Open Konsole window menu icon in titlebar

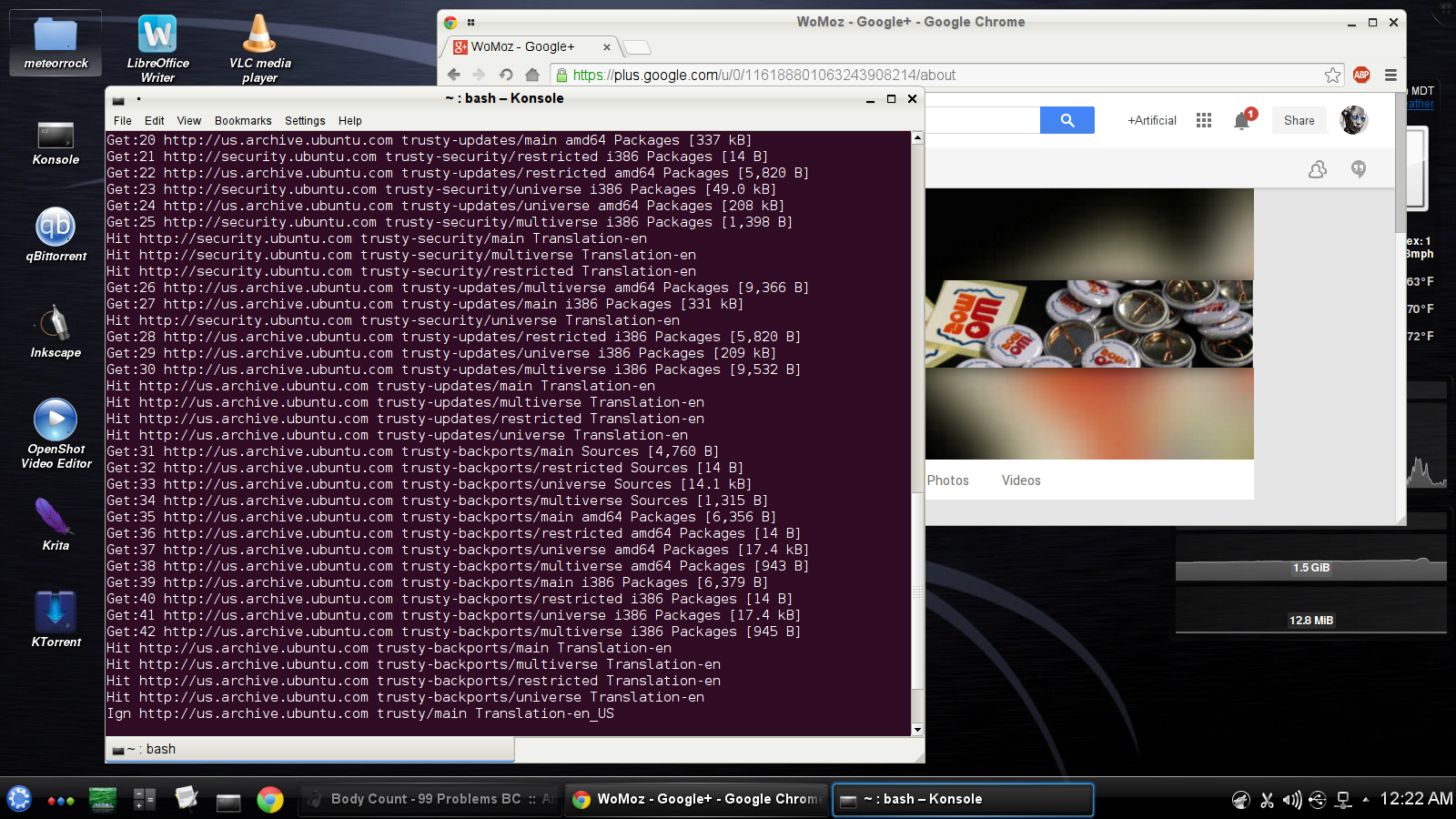[118, 99]
